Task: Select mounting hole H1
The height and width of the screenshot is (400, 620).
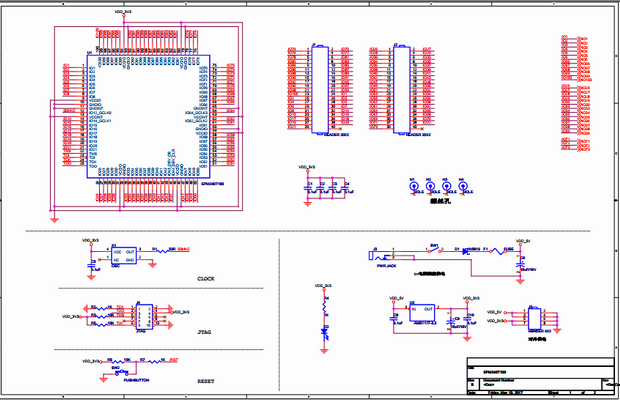Action: 414,186
